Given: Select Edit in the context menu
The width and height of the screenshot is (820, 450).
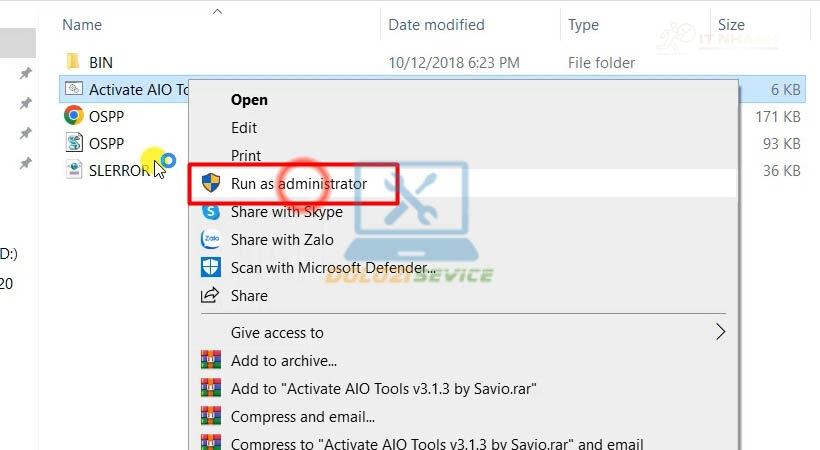Looking at the screenshot, I should 244,128.
